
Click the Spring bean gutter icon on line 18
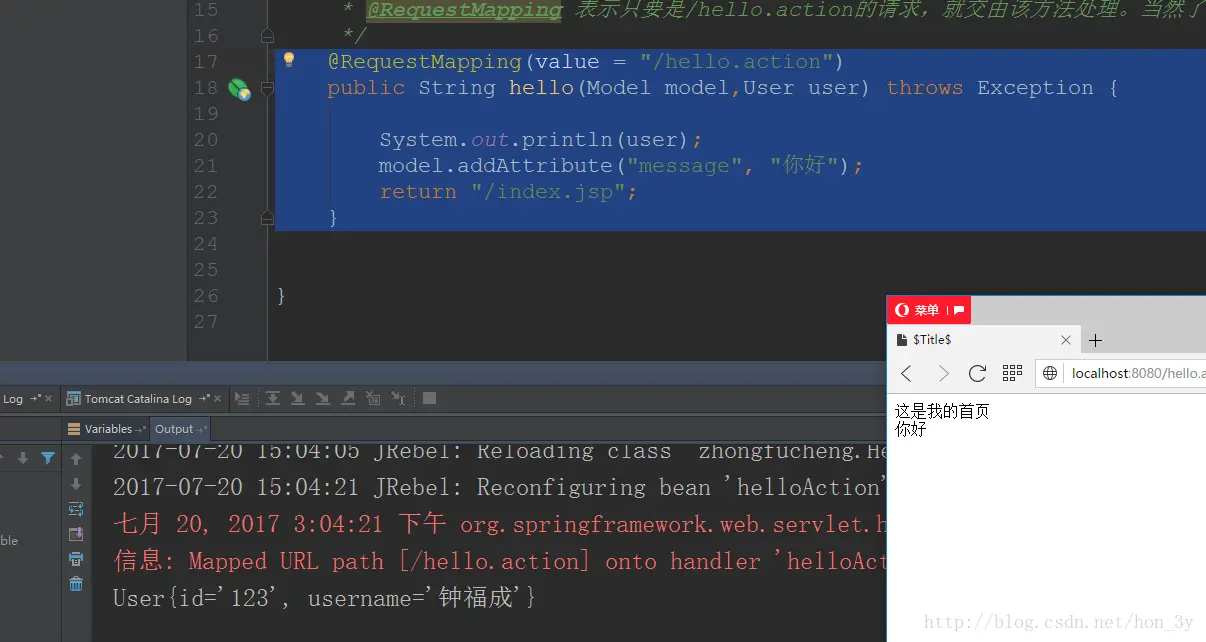238,88
